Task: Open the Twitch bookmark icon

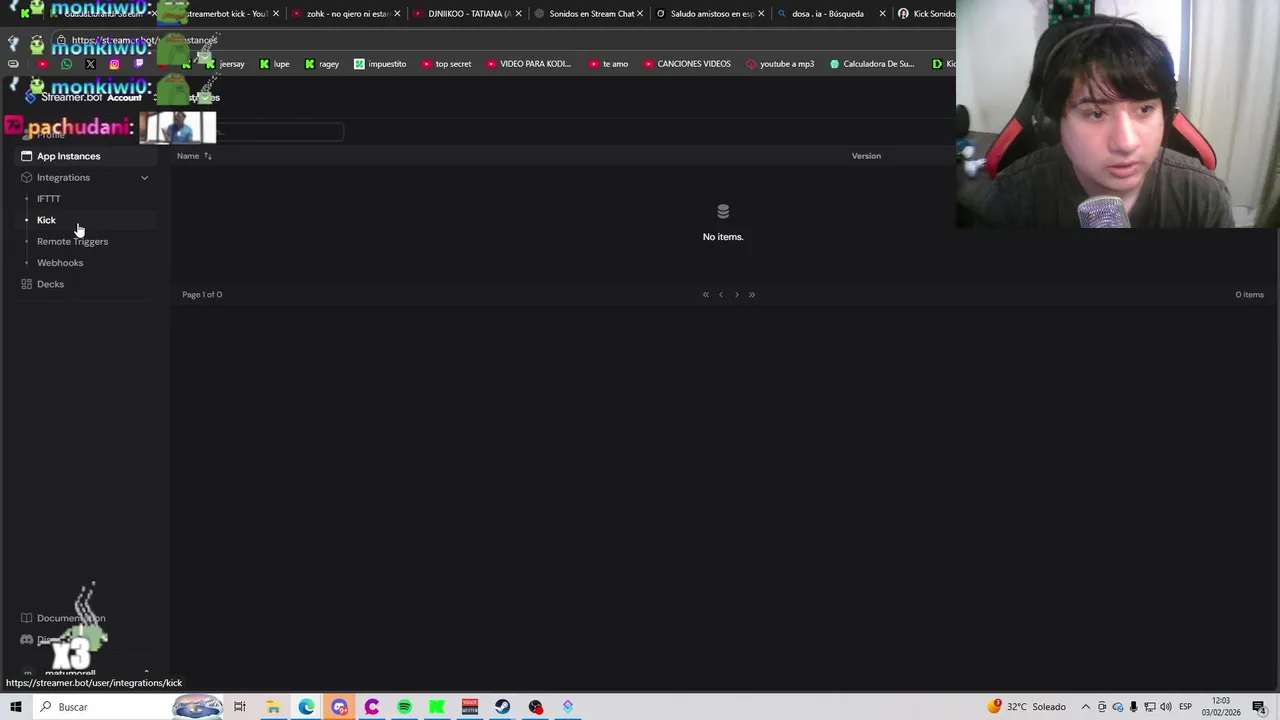Action: 138,64
